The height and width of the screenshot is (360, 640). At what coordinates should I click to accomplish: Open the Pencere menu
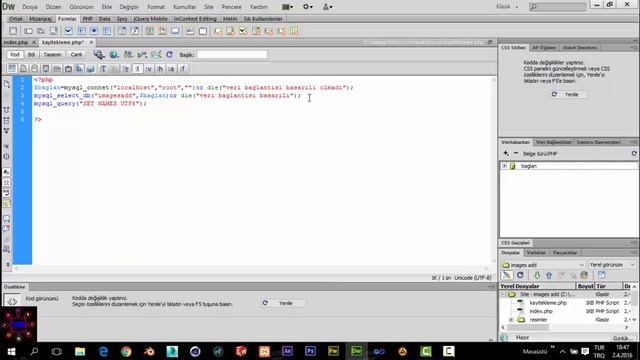tap(231, 7)
